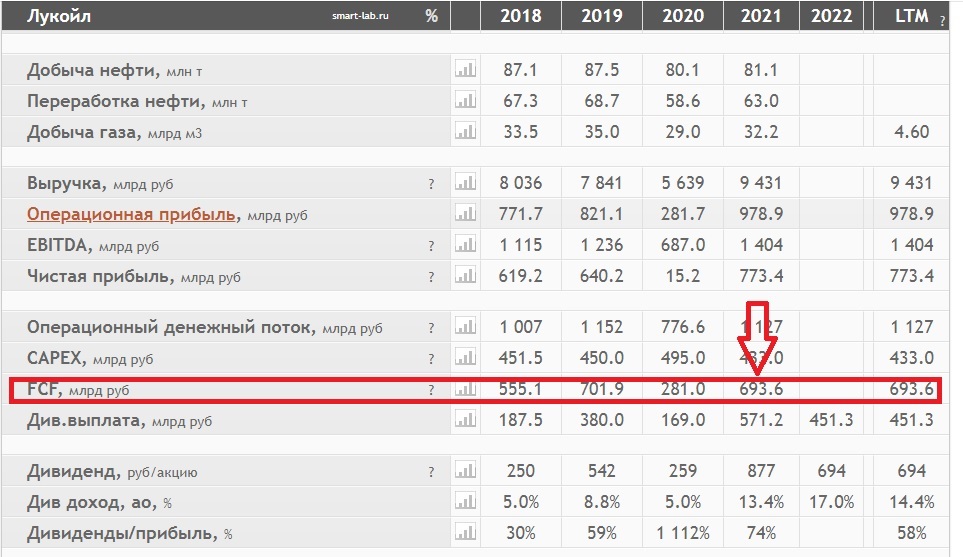Image resolution: width=963 pixels, height=557 pixels.
Task: Click the Лукойл title in header
Action: pos(59,16)
